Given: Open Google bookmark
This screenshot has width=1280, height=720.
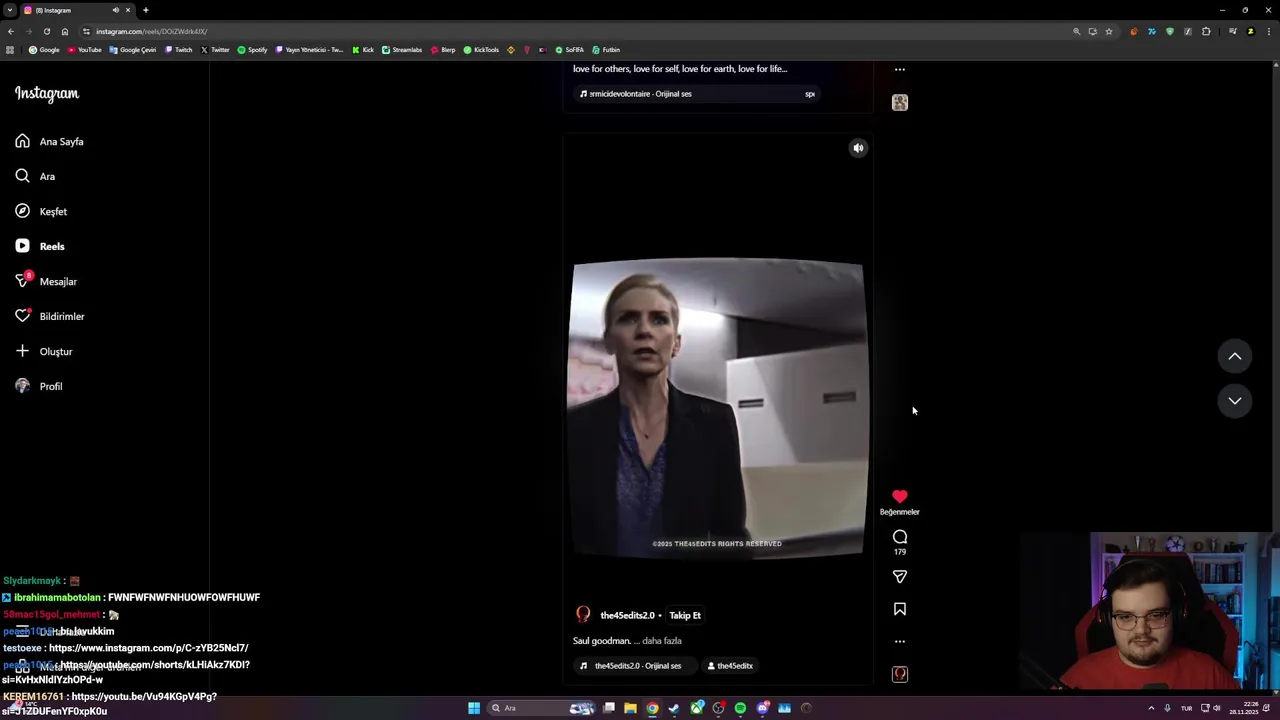Looking at the screenshot, I should tap(44, 50).
